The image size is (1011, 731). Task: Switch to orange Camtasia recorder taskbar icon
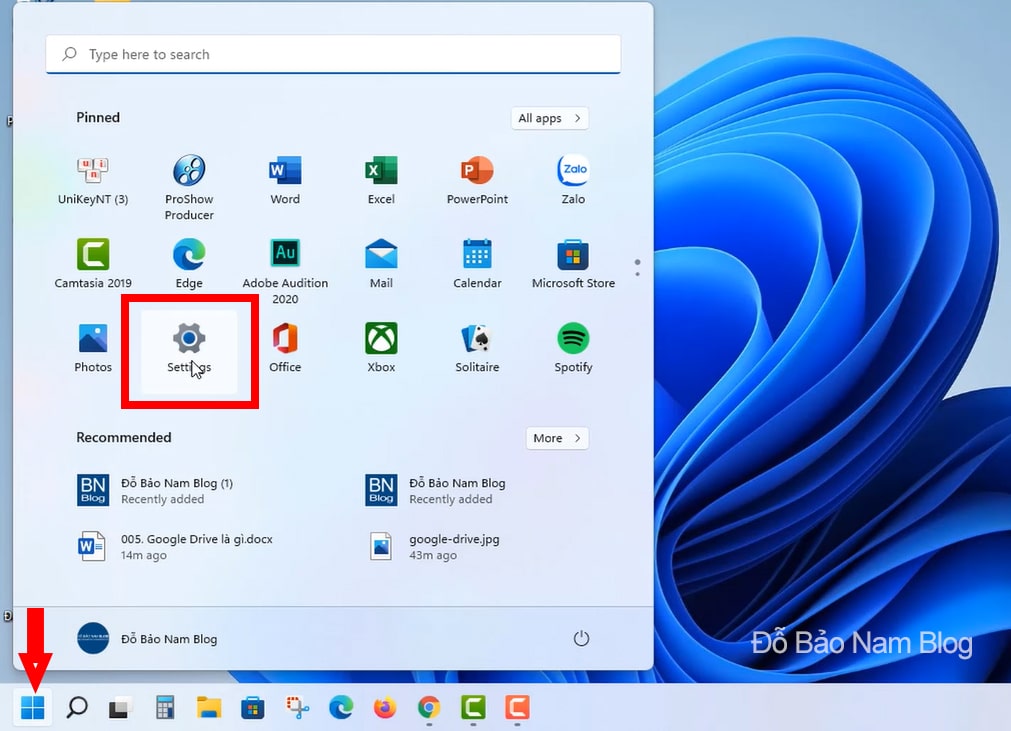[x=517, y=707]
